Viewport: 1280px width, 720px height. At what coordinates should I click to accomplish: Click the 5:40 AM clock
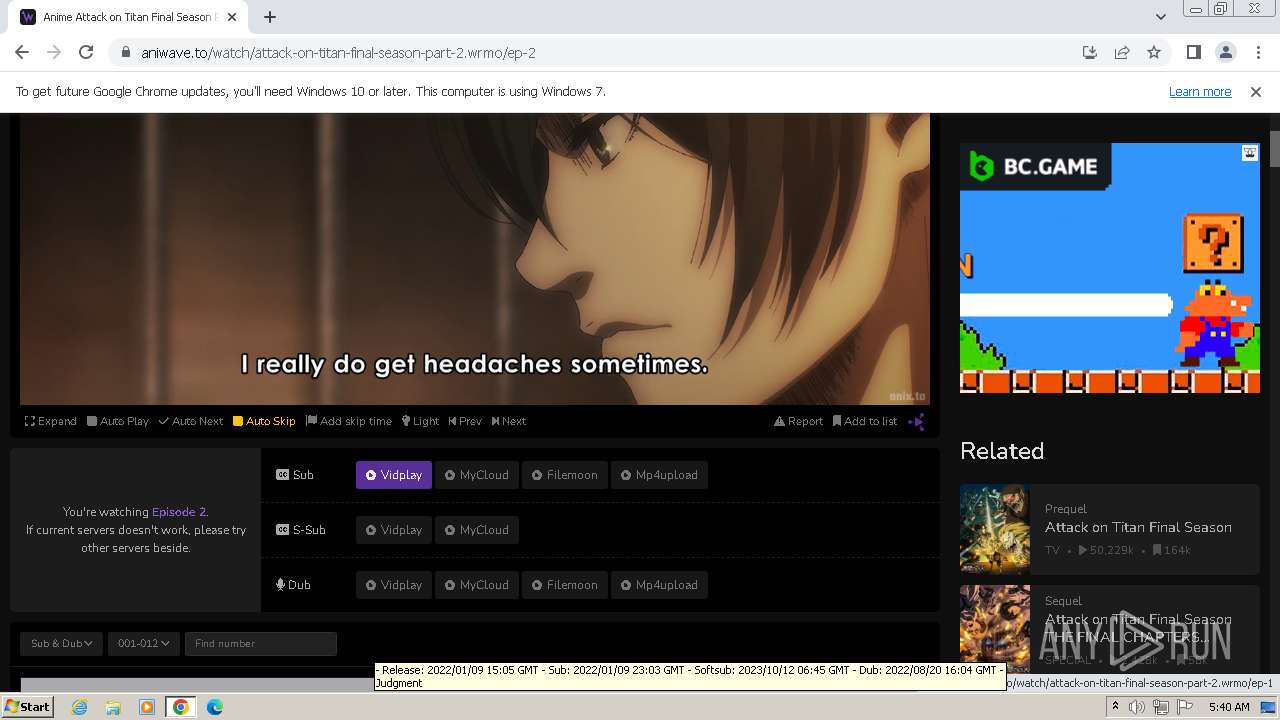pyautogui.click(x=1229, y=707)
